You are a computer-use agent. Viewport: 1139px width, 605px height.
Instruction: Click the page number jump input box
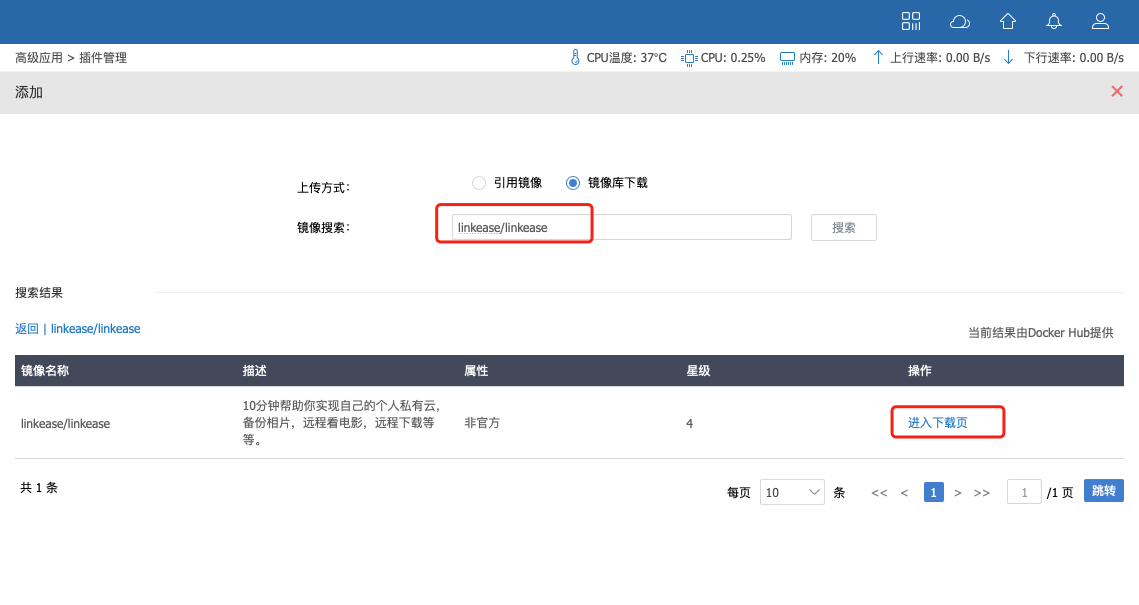(1024, 492)
